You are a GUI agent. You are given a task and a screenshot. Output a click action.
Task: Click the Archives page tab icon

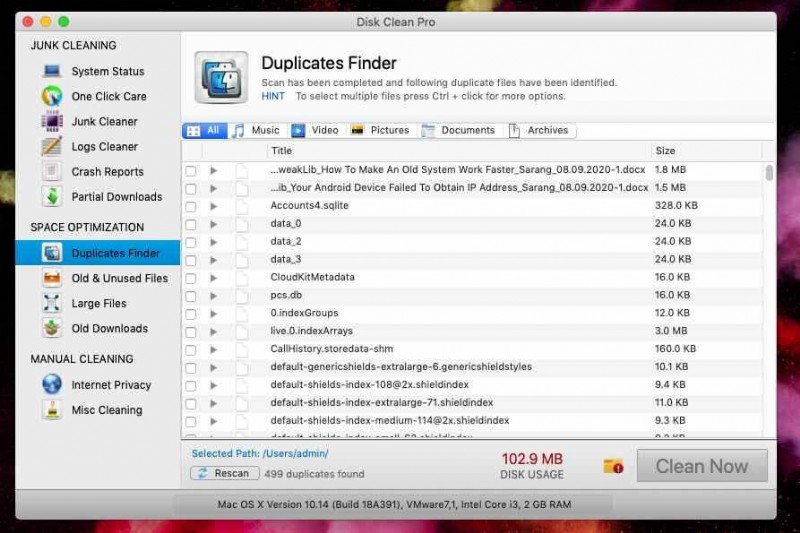coord(514,131)
